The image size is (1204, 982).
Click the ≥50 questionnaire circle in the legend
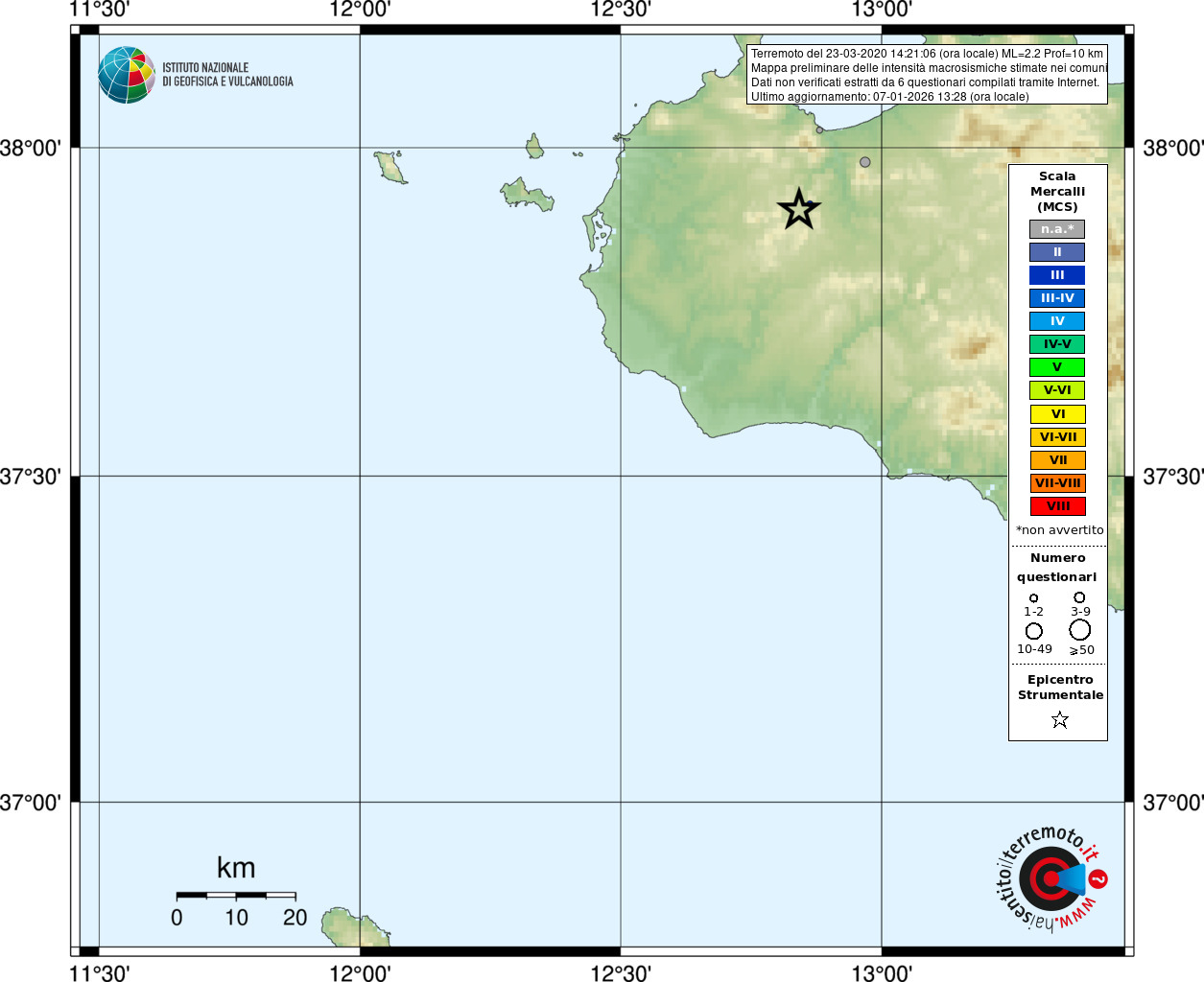click(x=1080, y=630)
